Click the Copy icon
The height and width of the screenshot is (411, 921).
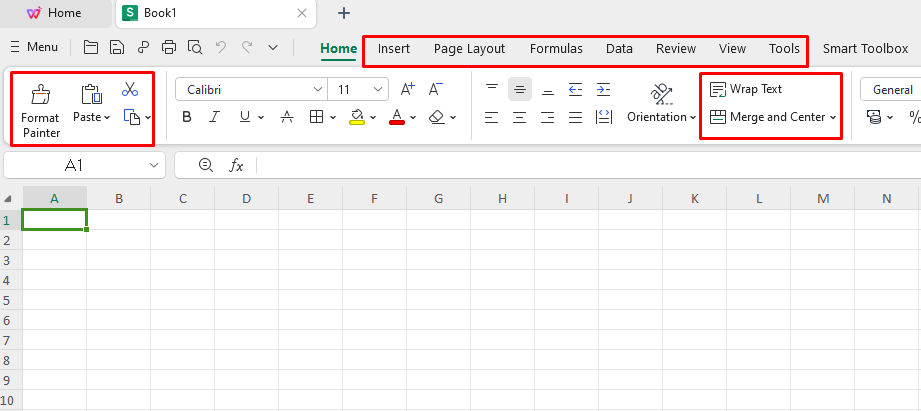pyautogui.click(x=132, y=117)
